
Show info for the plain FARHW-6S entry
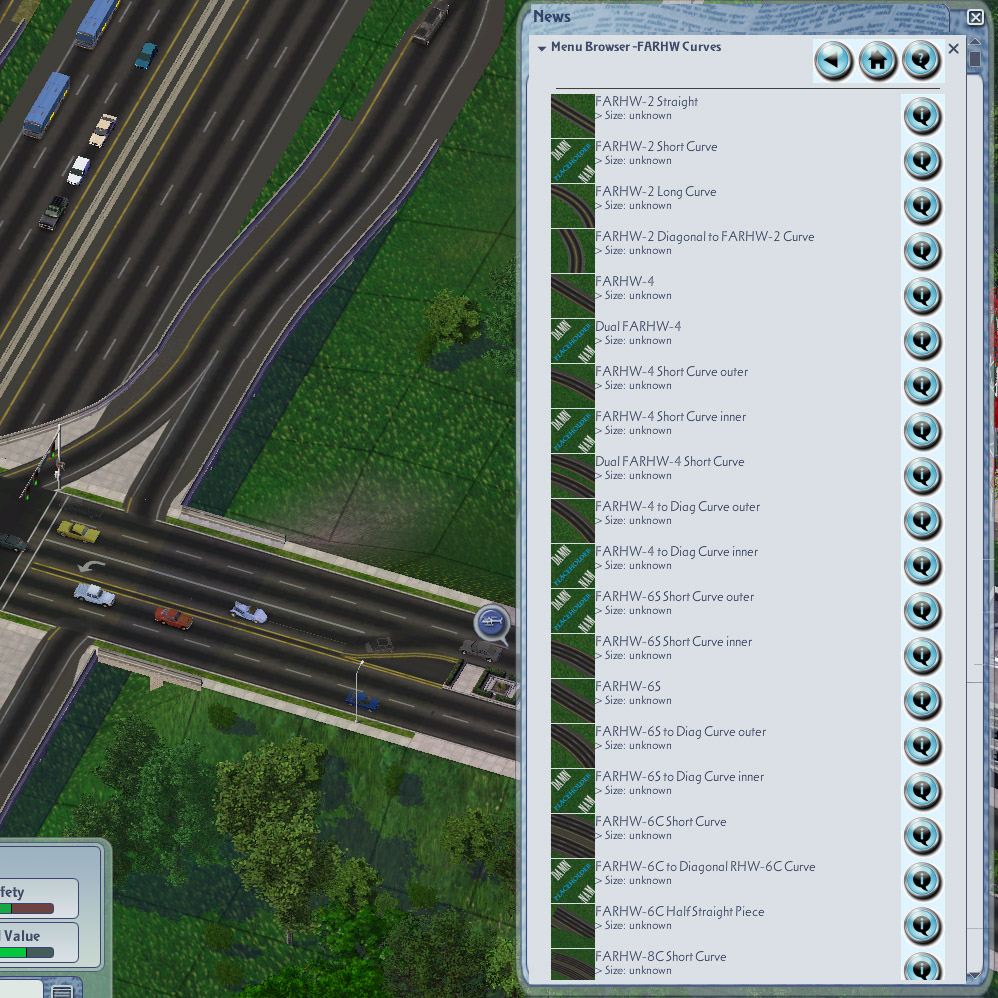922,701
